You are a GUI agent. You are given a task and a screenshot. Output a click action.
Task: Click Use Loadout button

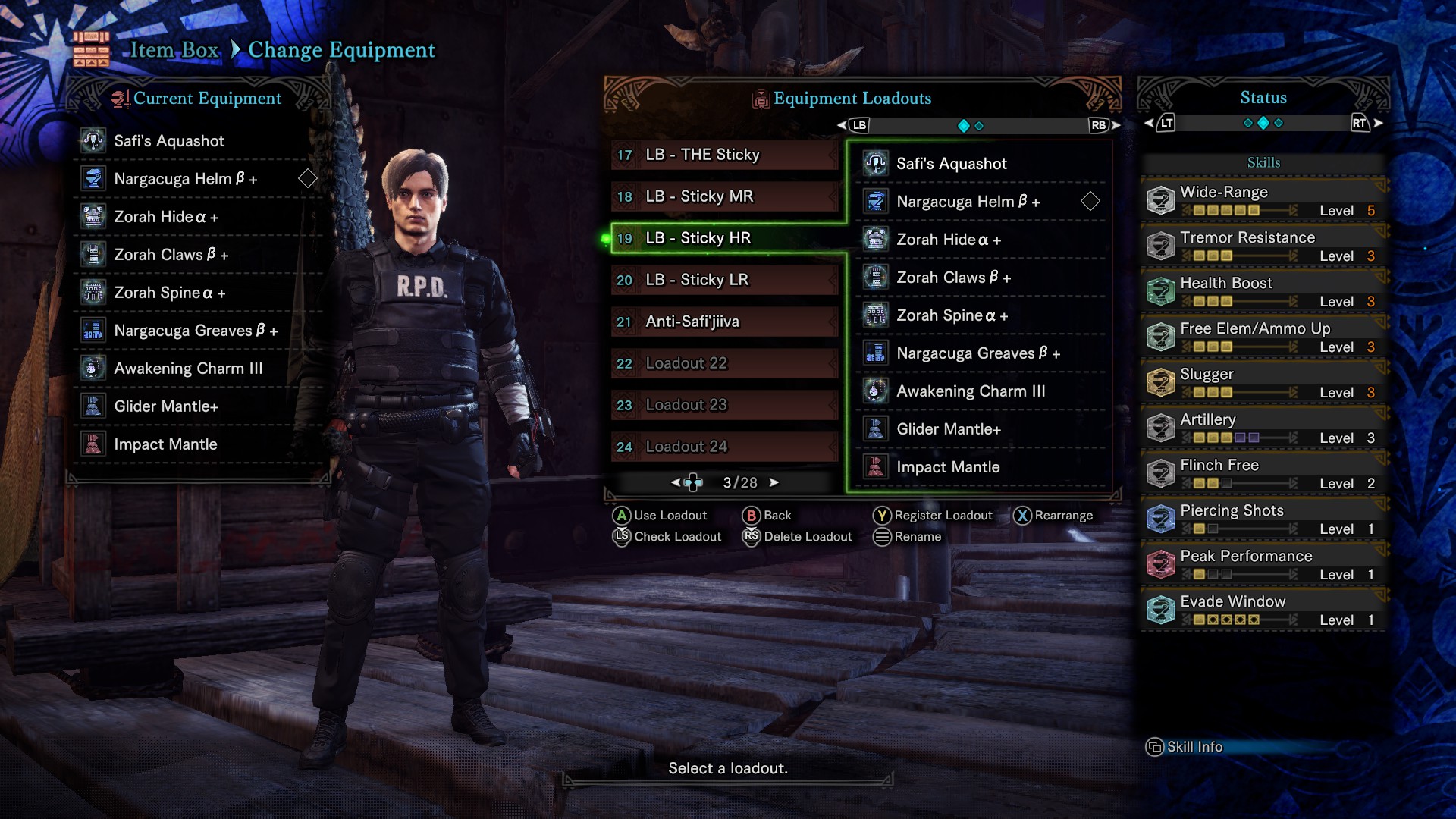pyautogui.click(x=660, y=515)
